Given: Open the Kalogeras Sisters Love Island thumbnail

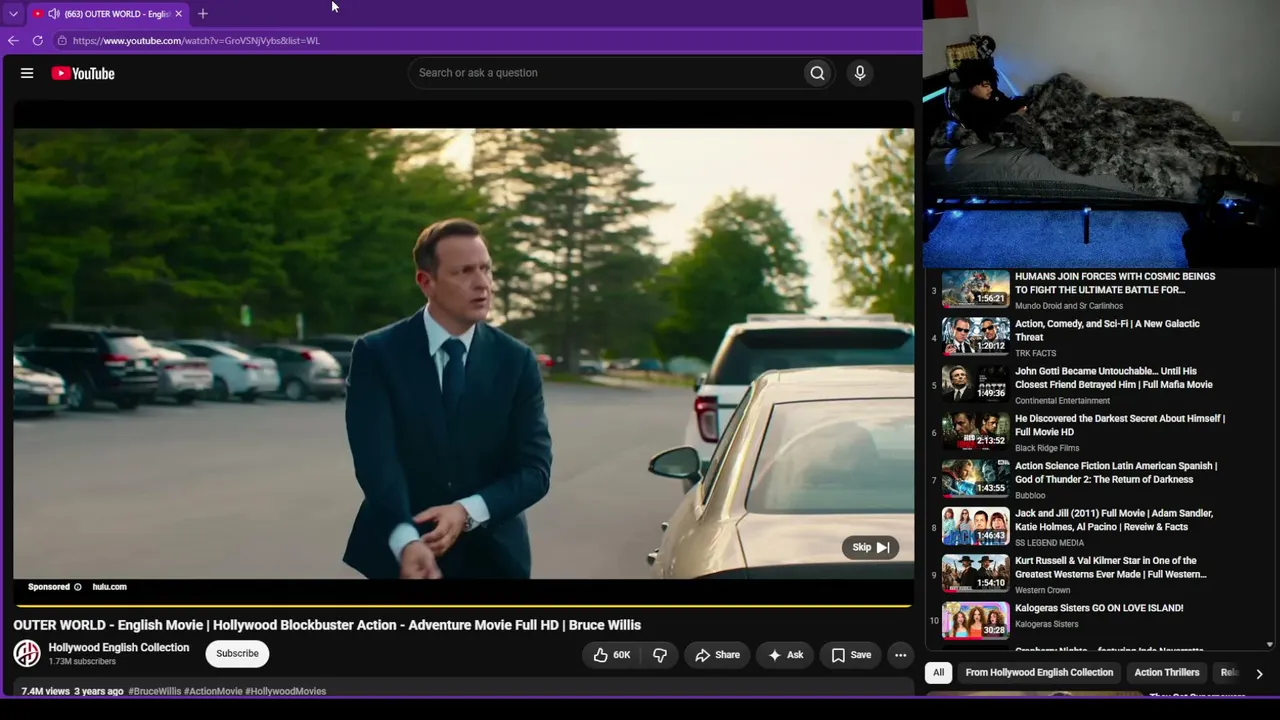Looking at the screenshot, I should [x=976, y=621].
